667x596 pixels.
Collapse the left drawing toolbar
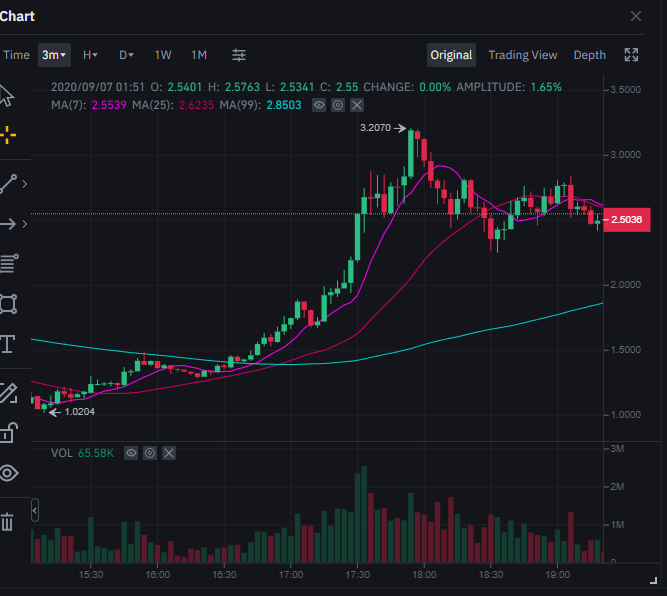click(x=35, y=510)
